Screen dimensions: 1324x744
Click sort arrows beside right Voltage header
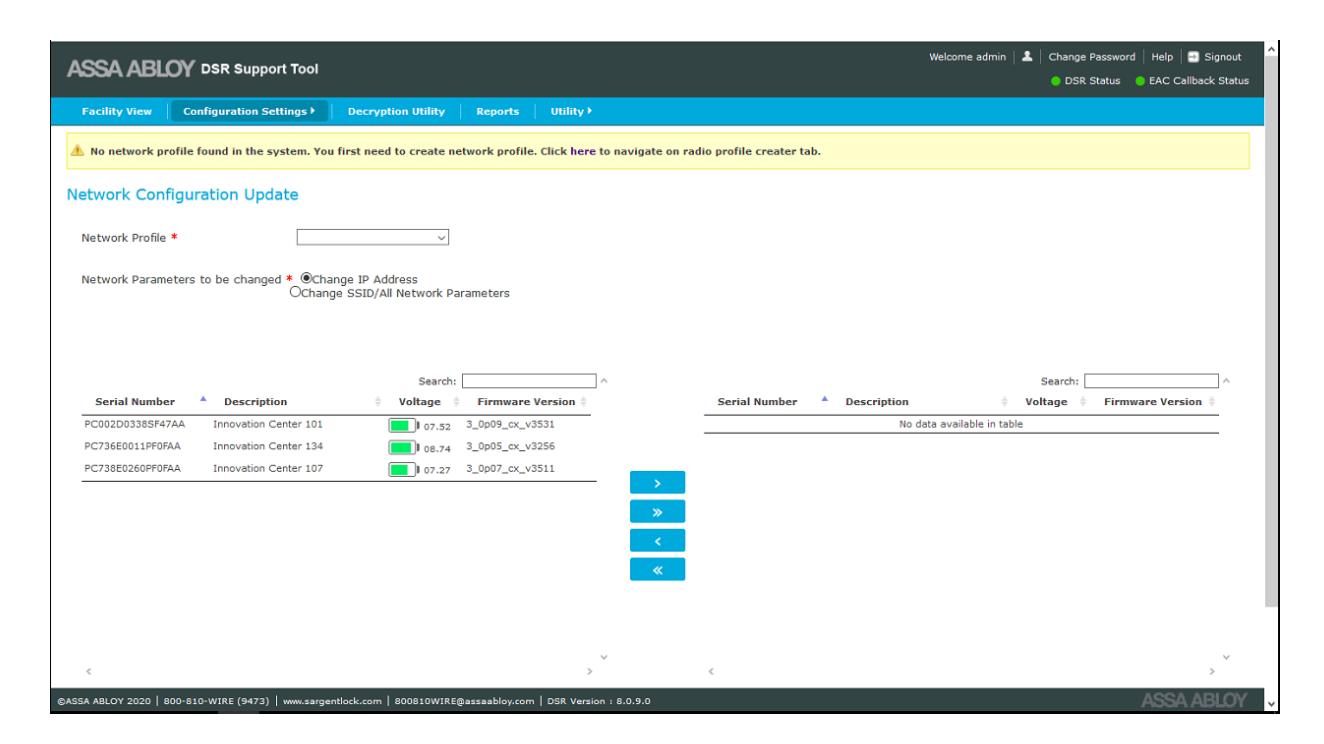[x=1081, y=402]
